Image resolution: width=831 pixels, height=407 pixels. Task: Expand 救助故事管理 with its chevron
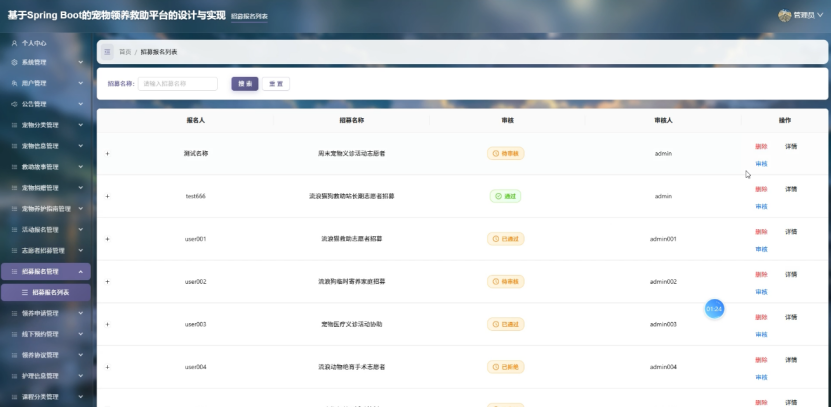[x=81, y=167]
